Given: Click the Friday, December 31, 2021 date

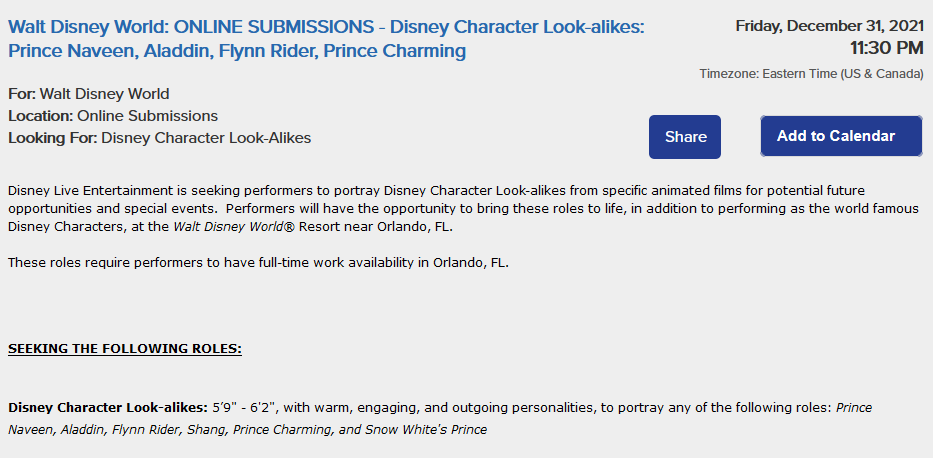Looking at the screenshot, I should coord(829,26).
